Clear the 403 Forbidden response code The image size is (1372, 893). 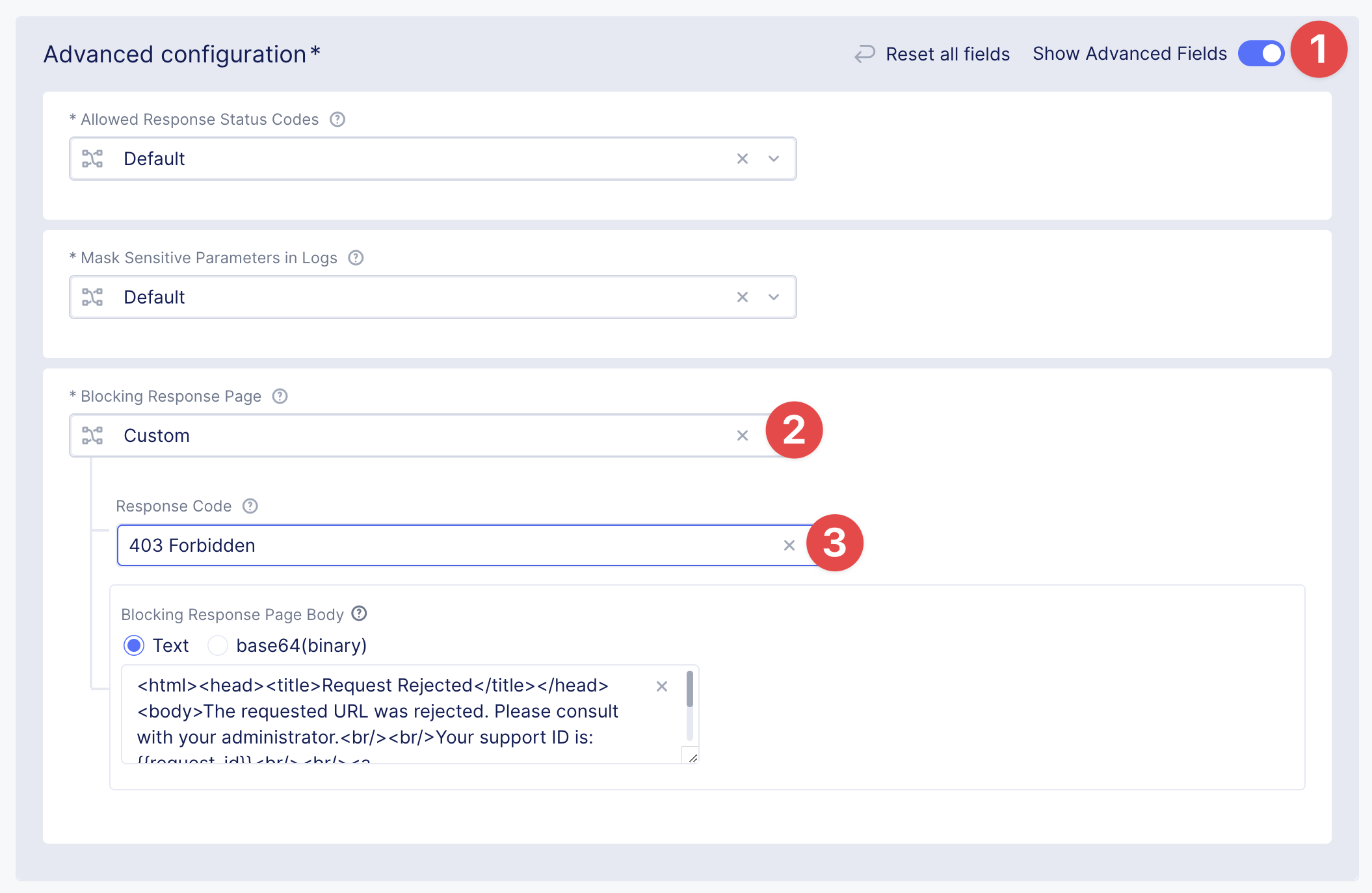click(x=789, y=545)
